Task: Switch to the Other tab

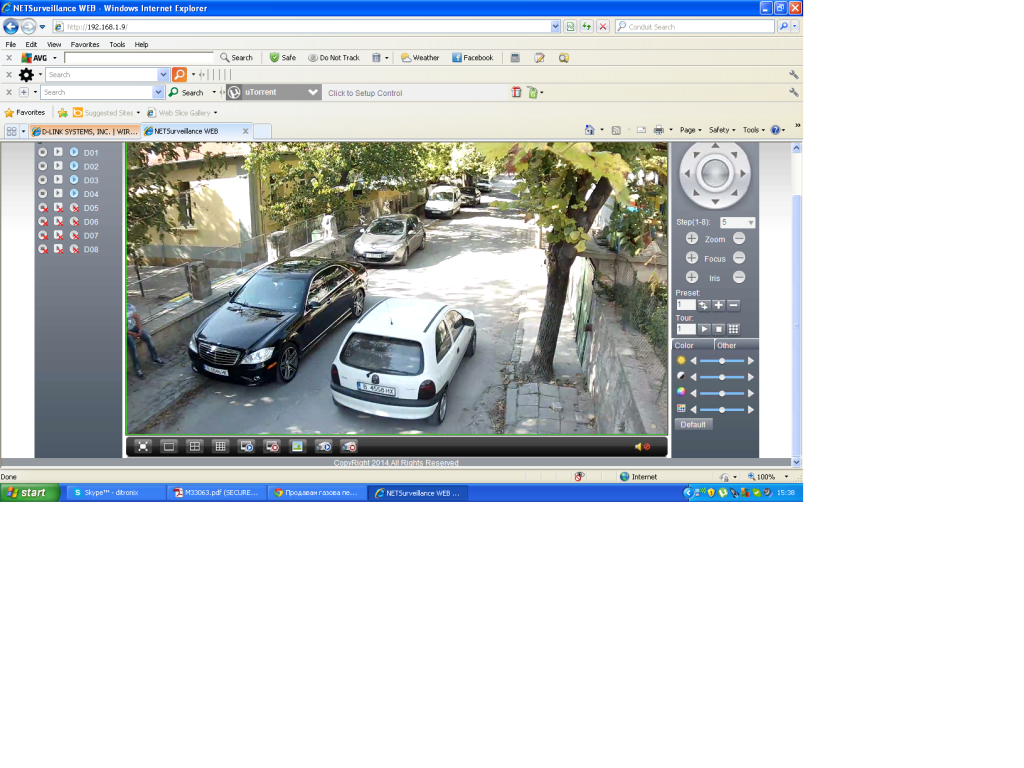Action: pos(737,345)
